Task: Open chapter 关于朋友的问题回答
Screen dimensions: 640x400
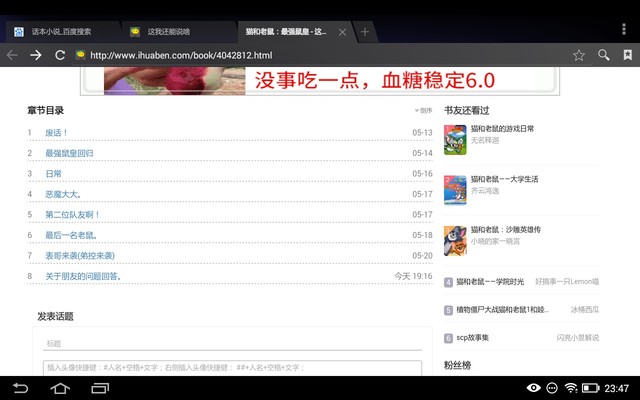Action: point(83,276)
